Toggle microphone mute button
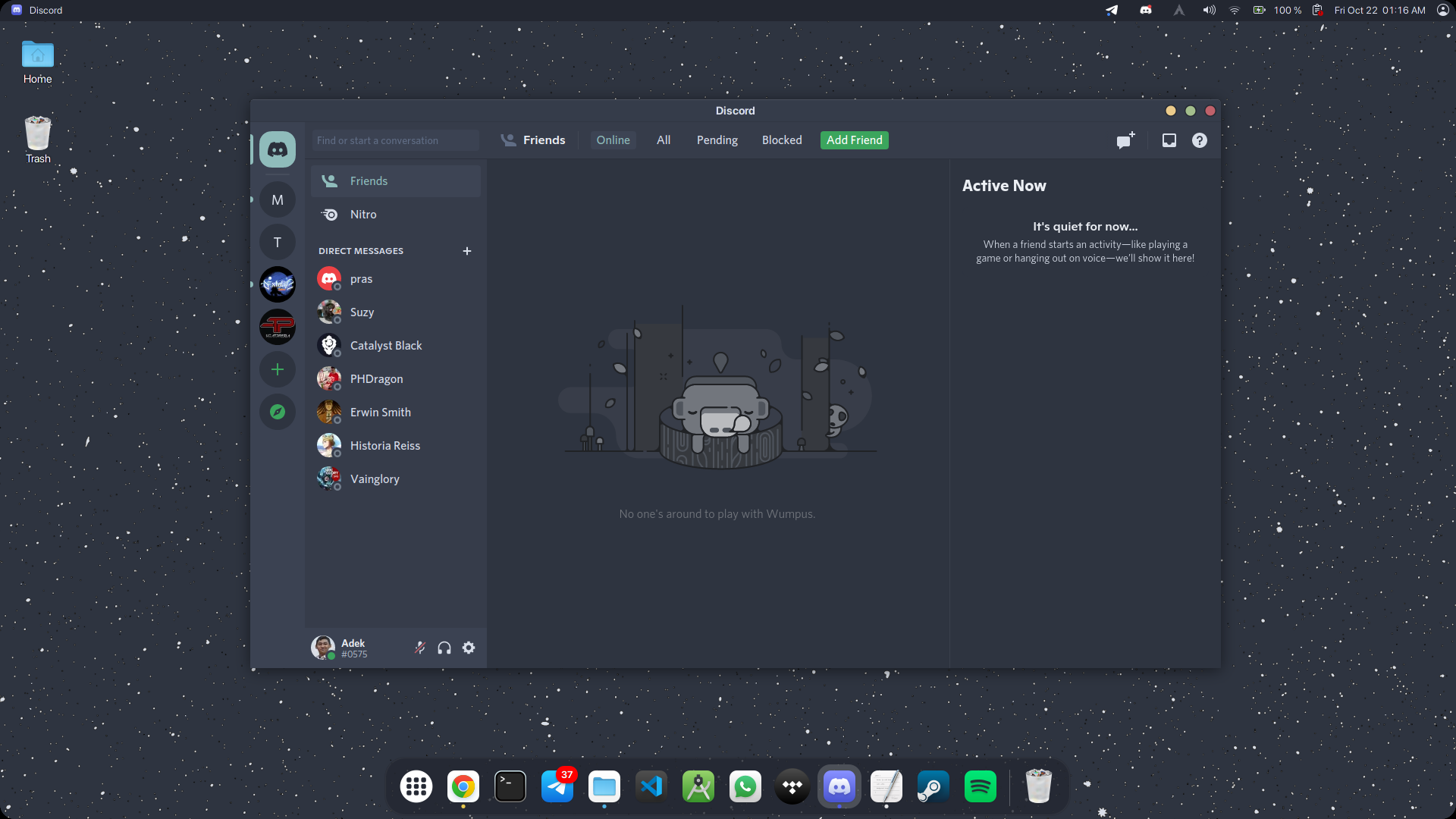The width and height of the screenshot is (1456, 819). (x=420, y=648)
